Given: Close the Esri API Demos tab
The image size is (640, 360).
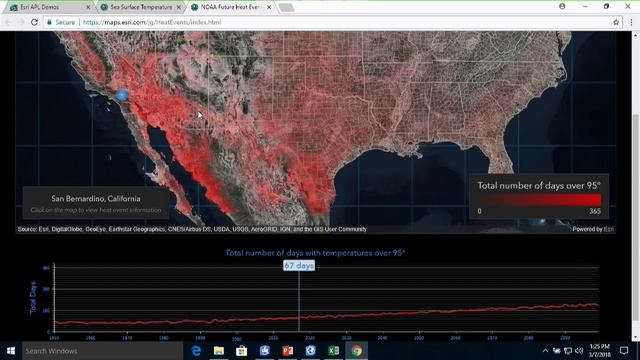Looking at the screenshot, I should pos(88,7).
